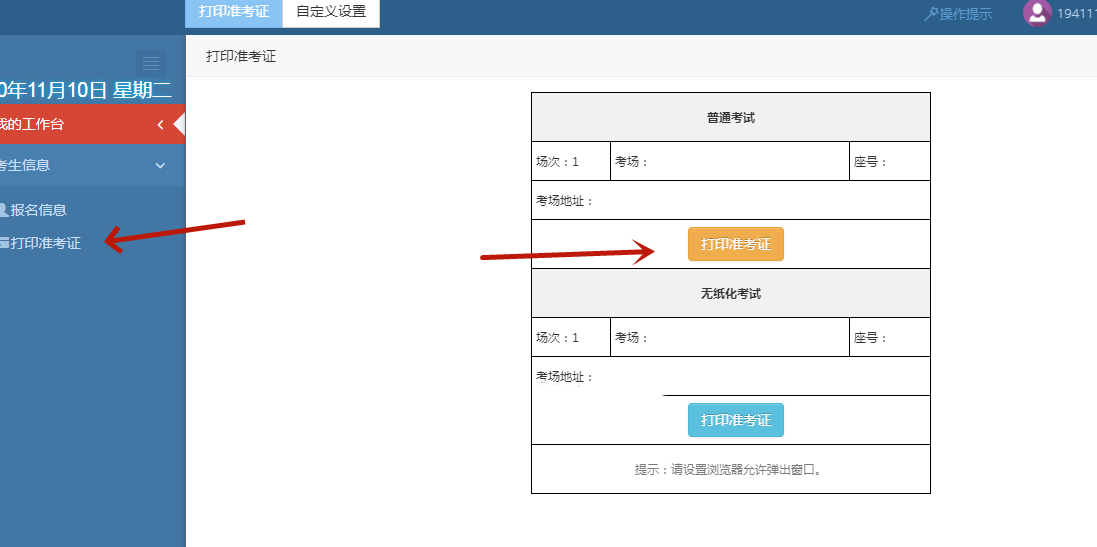
Task: Click the 打印准考证 page title bar text
Action: 241,57
